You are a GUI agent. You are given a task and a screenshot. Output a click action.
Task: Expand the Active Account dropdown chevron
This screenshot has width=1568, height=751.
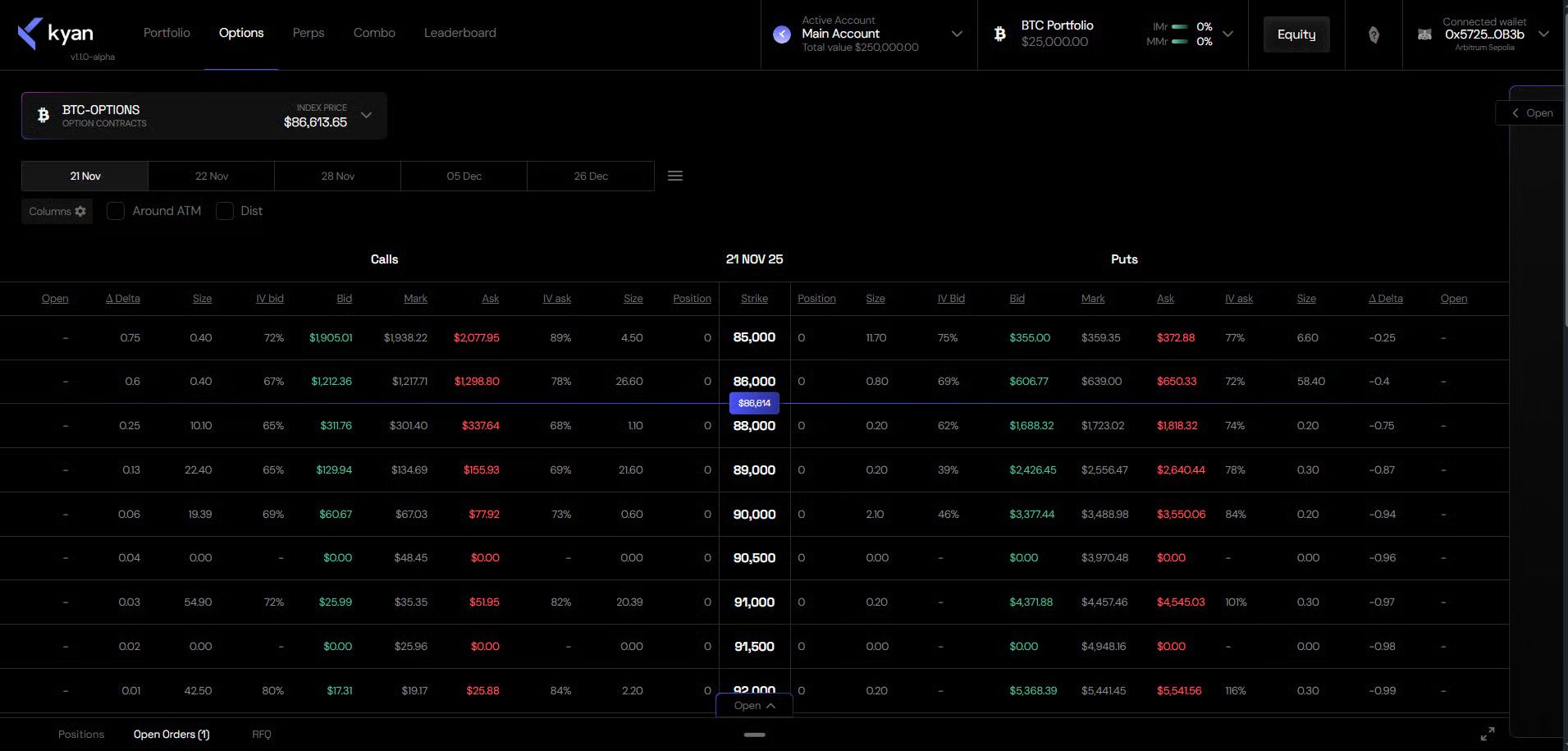pyautogui.click(x=957, y=34)
